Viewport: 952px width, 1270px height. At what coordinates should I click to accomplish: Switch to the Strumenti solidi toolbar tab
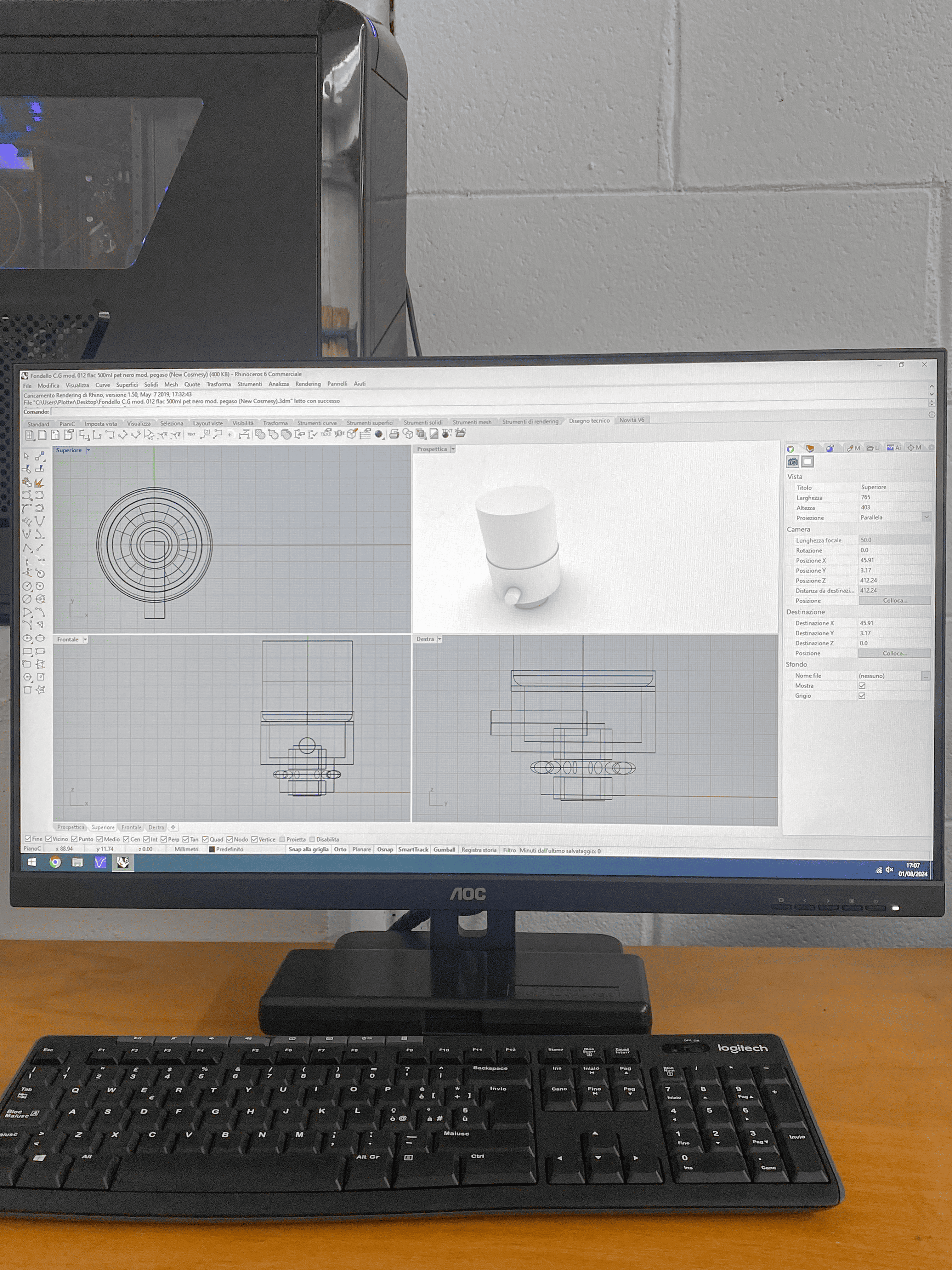(423, 422)
